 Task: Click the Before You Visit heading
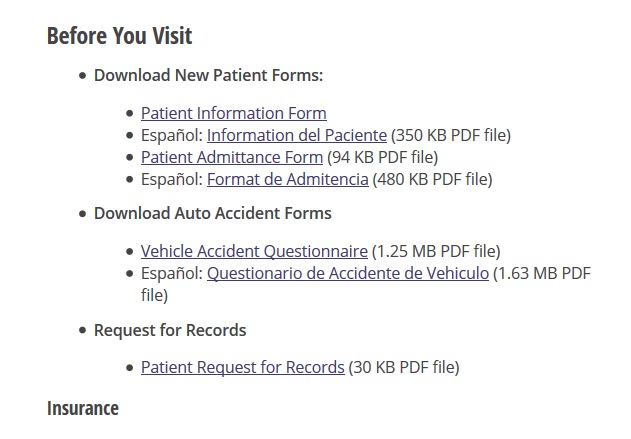[x=120, y=36]
